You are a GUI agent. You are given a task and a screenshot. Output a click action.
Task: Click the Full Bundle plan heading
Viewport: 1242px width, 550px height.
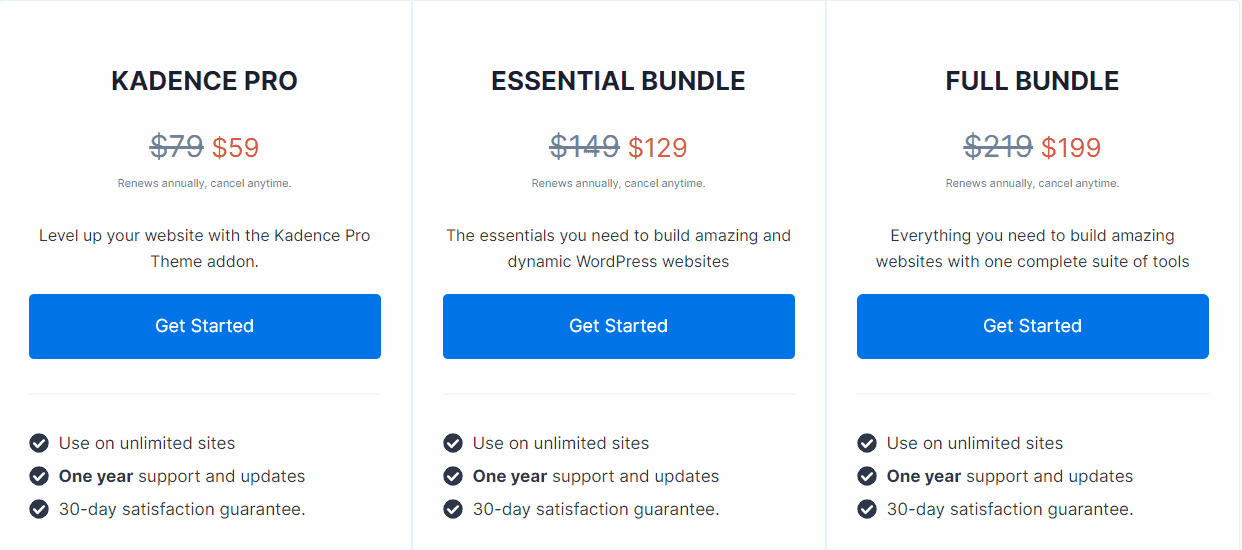tap(1032, 81)
